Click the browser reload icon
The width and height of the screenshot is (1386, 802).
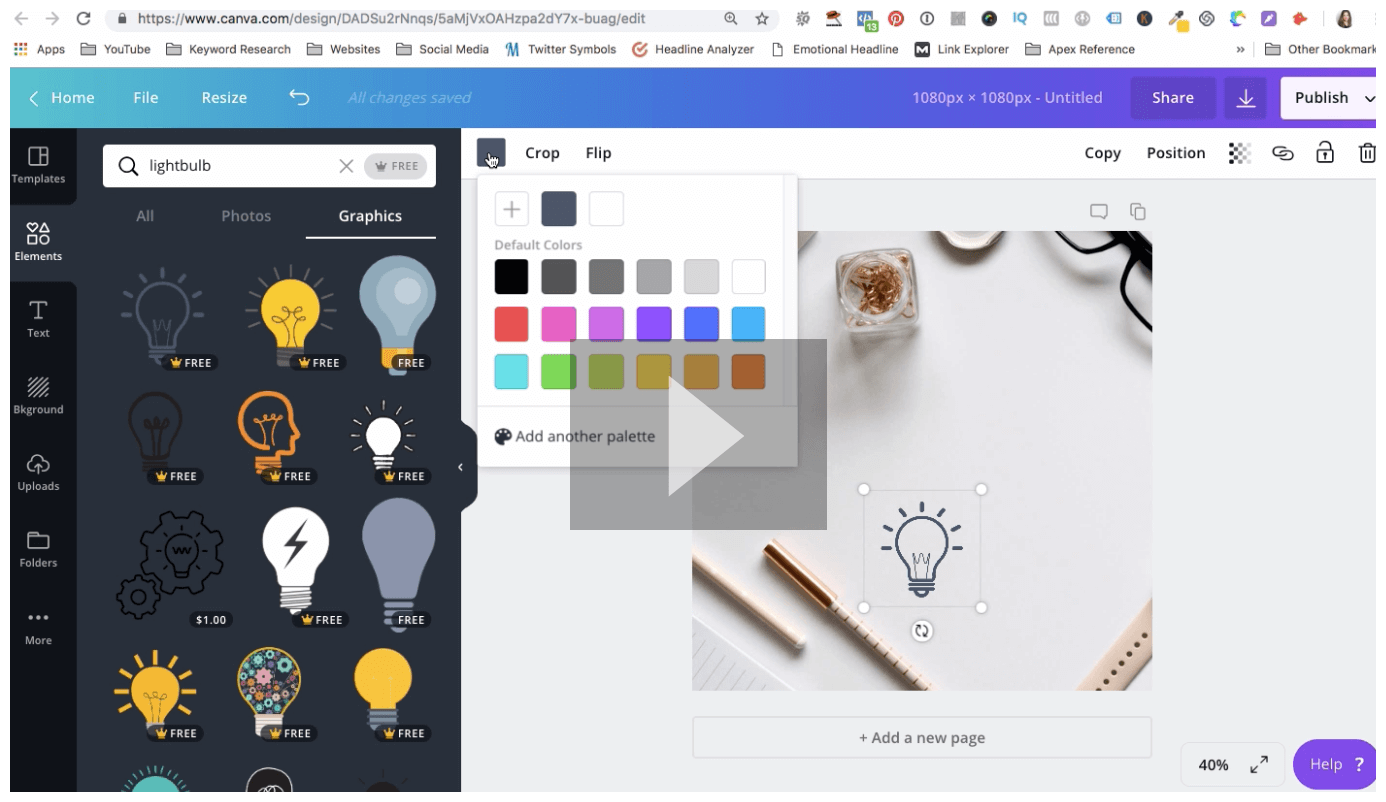(84, 18)
